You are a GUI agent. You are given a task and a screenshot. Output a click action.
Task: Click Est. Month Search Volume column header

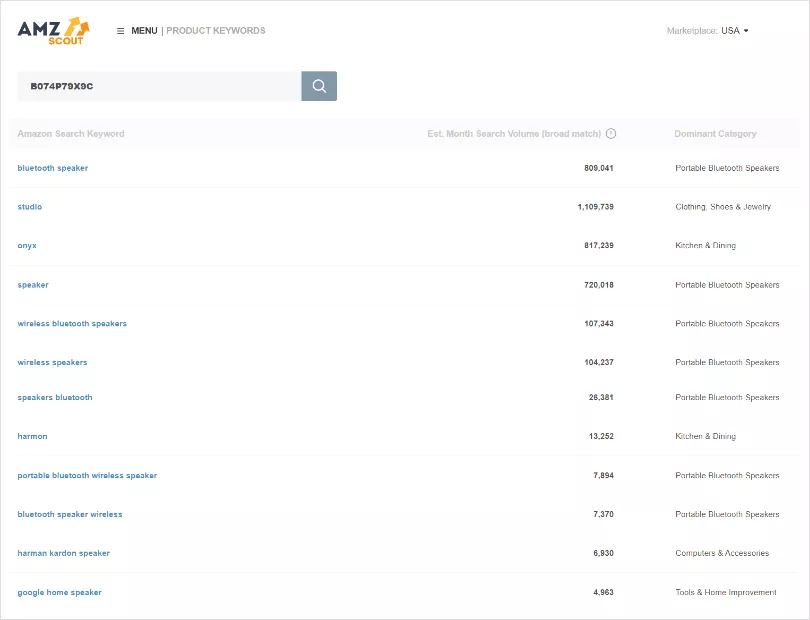coord(514,133)
